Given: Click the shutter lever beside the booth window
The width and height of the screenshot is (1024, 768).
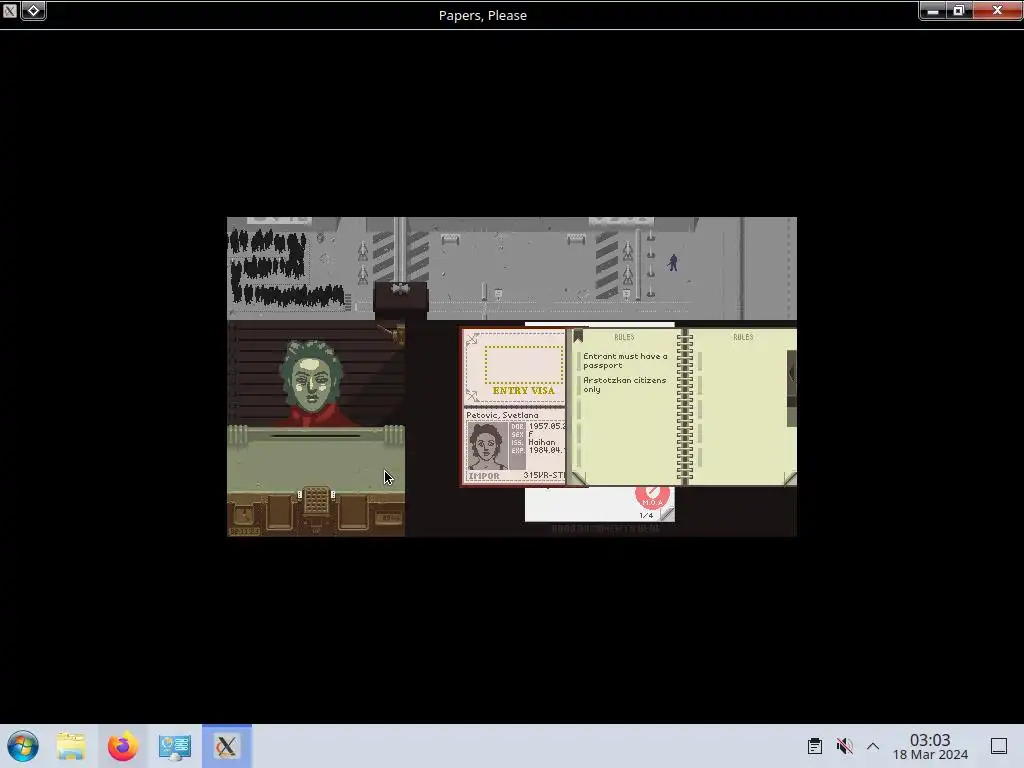Looking at the screenshot, I should (396, 334).
